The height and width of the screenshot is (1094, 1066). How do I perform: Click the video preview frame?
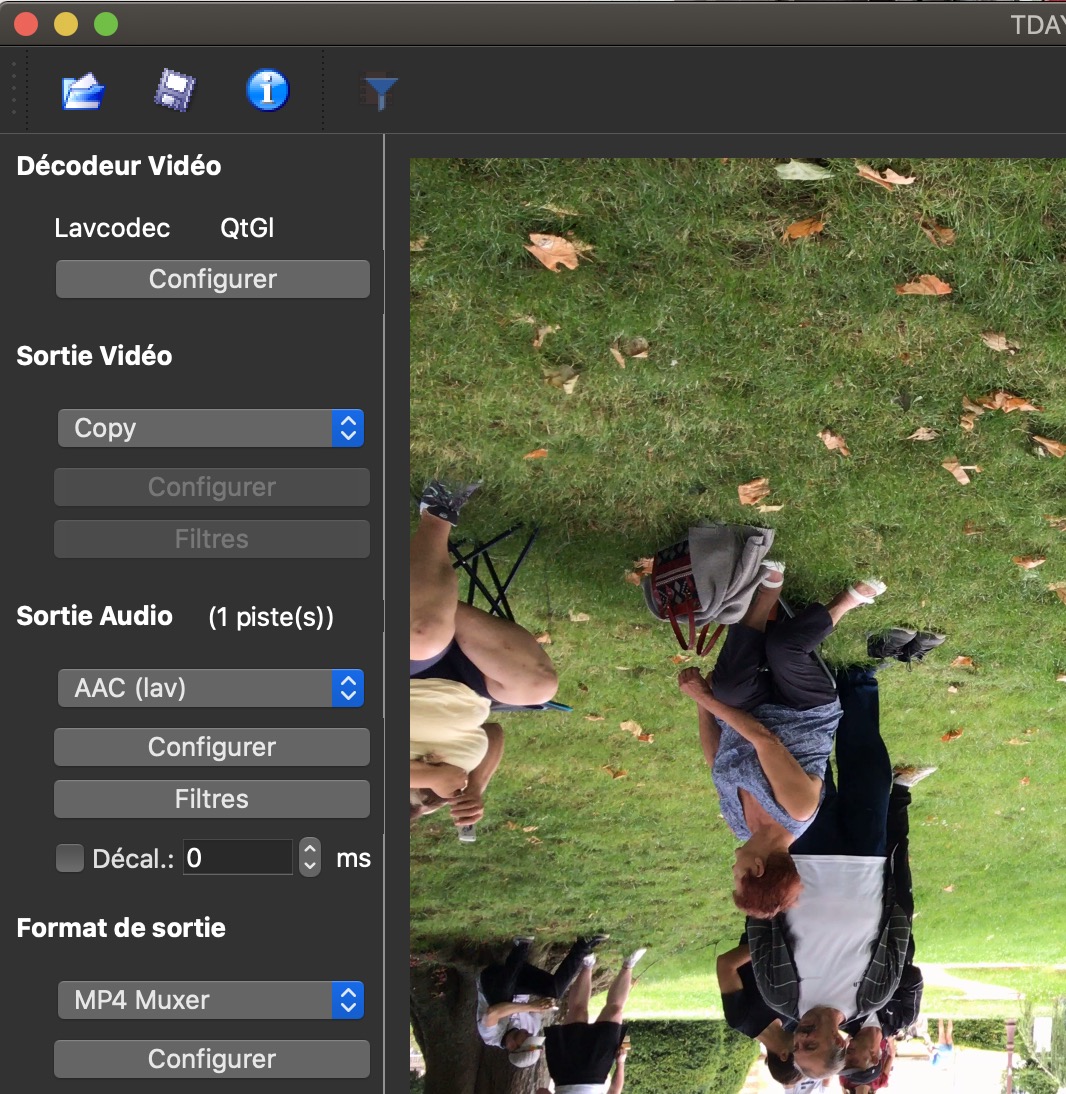pyautogui.click(x=737, y=626)
